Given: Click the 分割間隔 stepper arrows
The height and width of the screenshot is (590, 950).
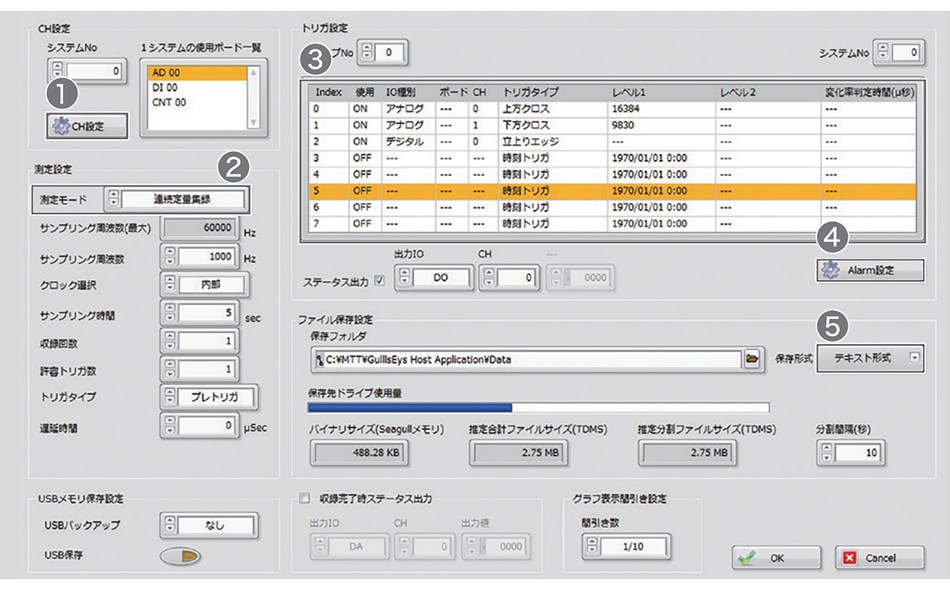Looking at the screenshot, I should click(826, 452).
